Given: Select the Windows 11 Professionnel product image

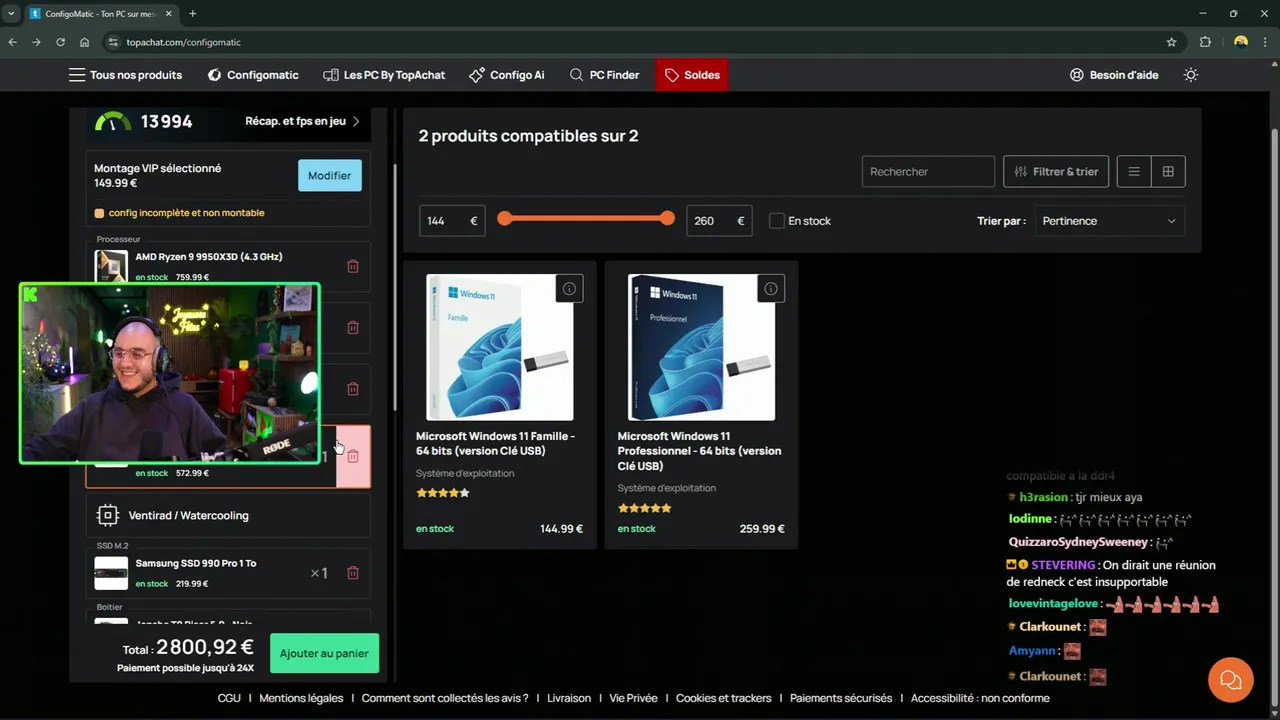Looking at the screenshot, I should tap(701, 347).
